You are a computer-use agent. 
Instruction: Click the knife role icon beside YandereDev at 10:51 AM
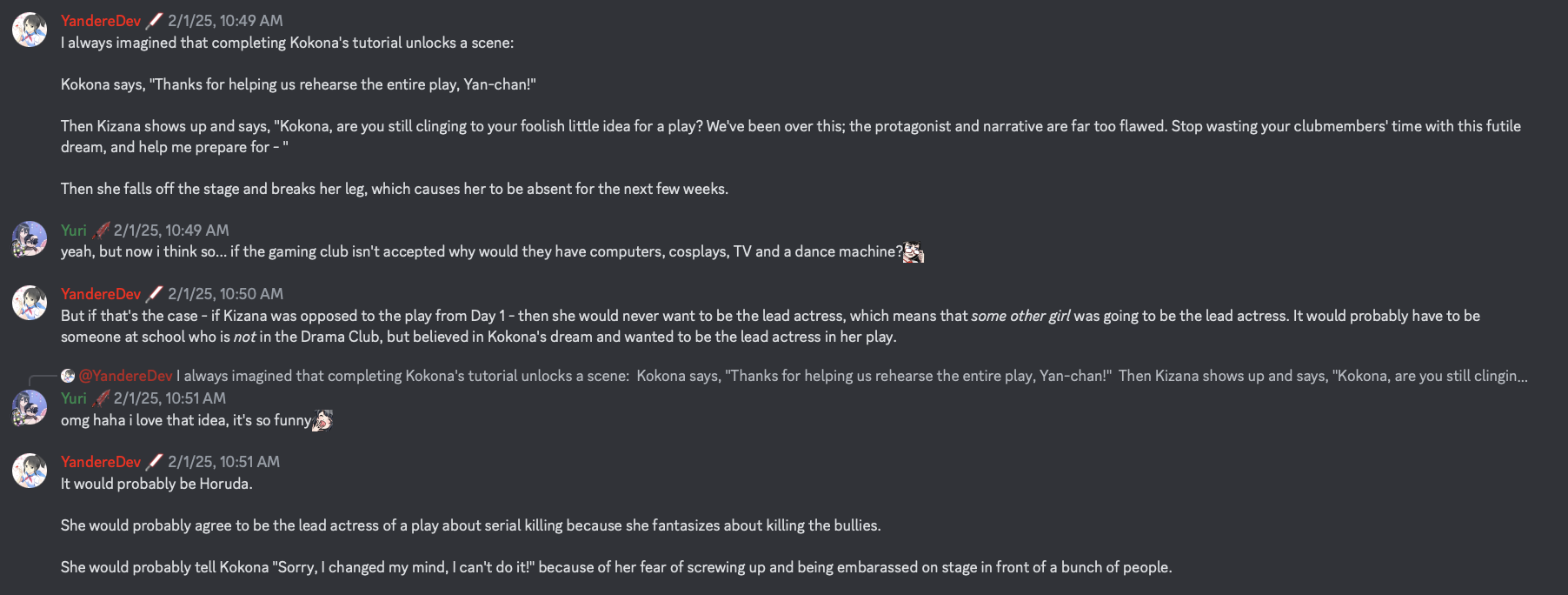tap(154, 462)
